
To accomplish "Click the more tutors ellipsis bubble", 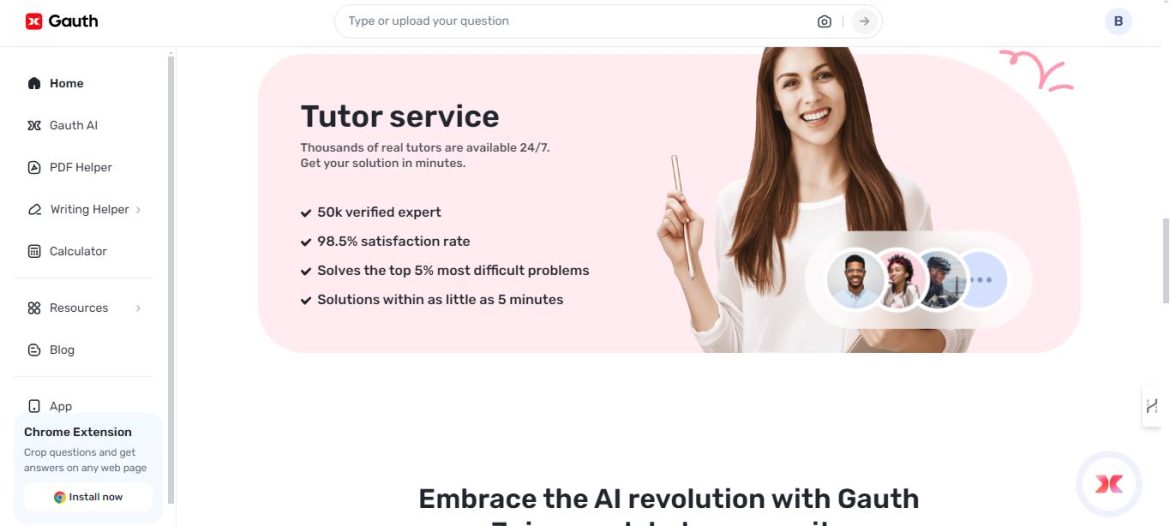I will click(982, 280).
